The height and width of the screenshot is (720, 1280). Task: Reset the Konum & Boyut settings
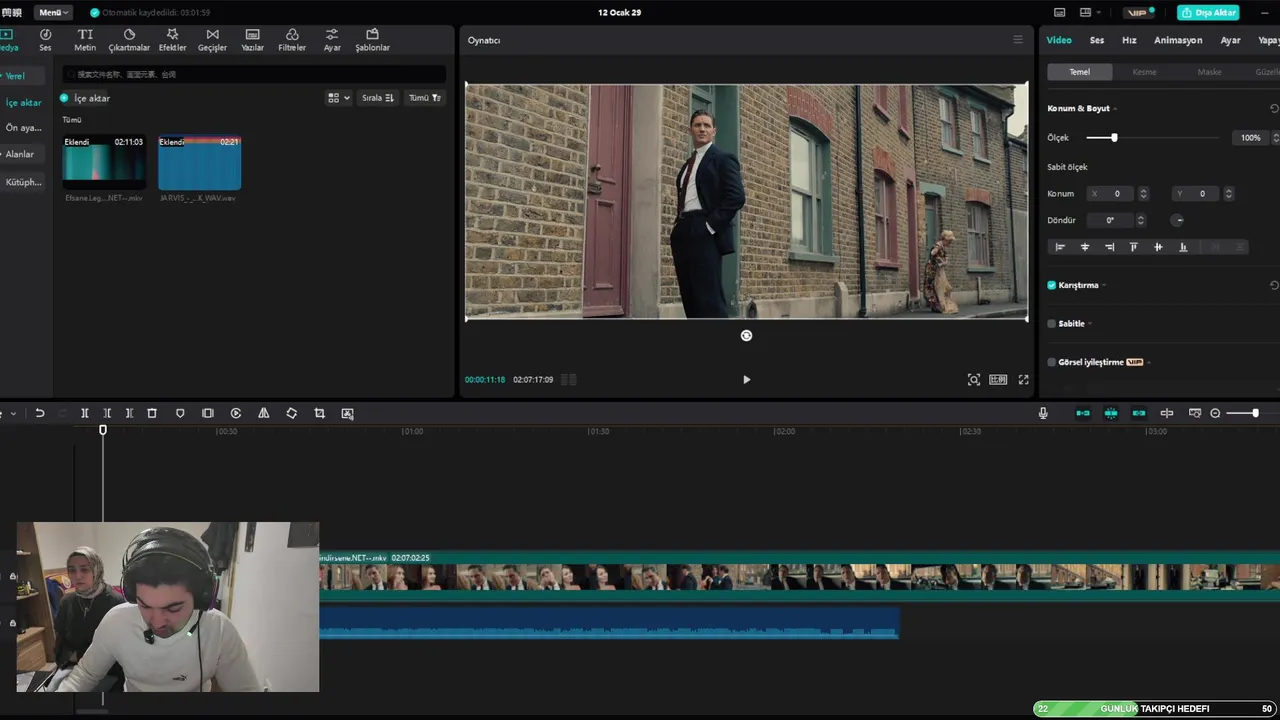click(x=1274, y=108)
